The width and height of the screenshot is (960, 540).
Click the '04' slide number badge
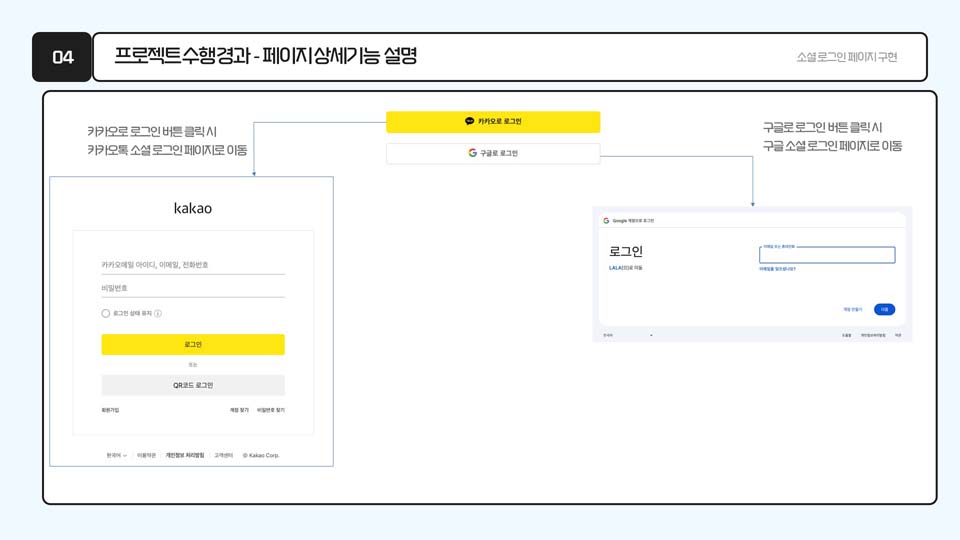coord(62,57)
